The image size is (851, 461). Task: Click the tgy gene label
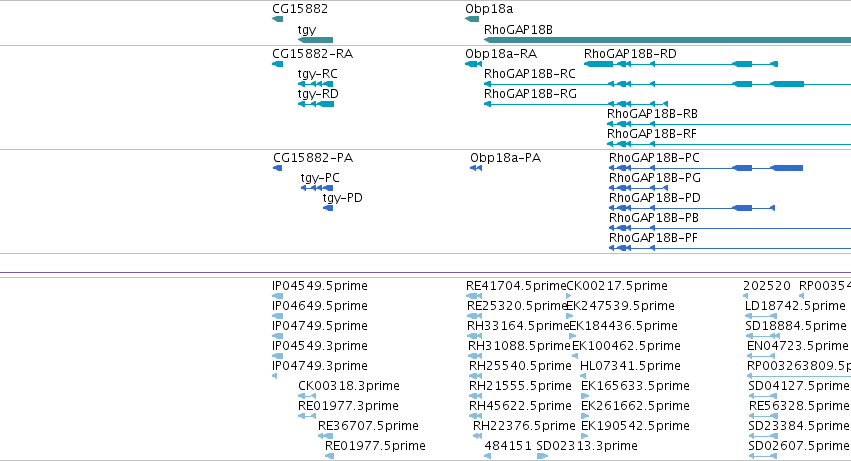click(x=307, y=30)
